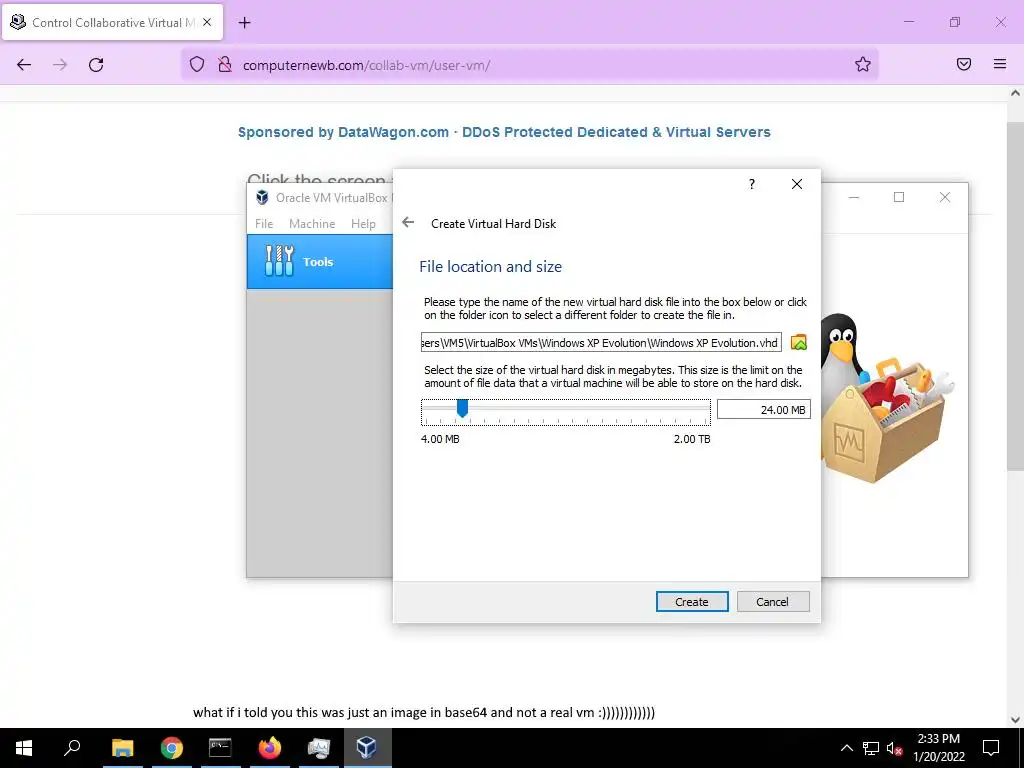Open the Firefox hamburger menu
Screen dimensions: 1024x768
point(1000,64)
